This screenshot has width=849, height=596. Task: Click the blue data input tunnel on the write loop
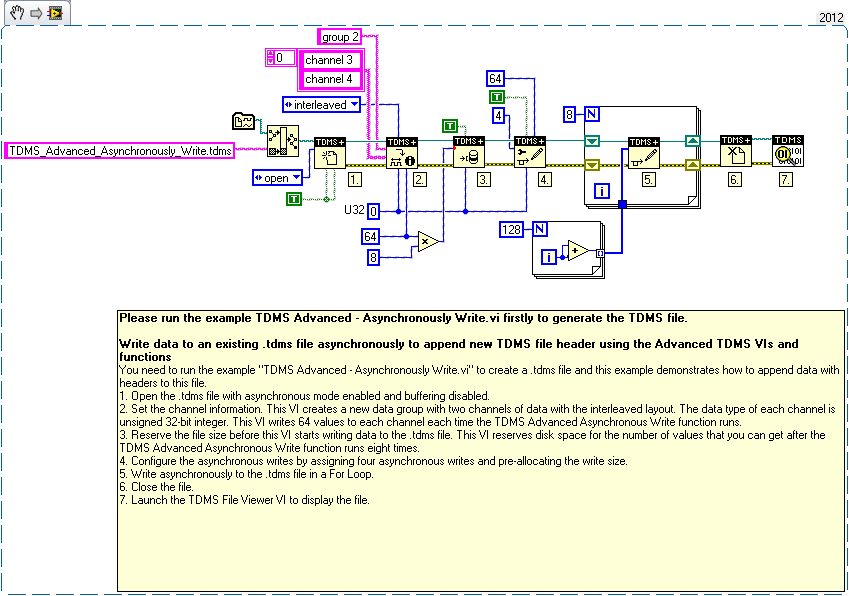coord(622,204)
